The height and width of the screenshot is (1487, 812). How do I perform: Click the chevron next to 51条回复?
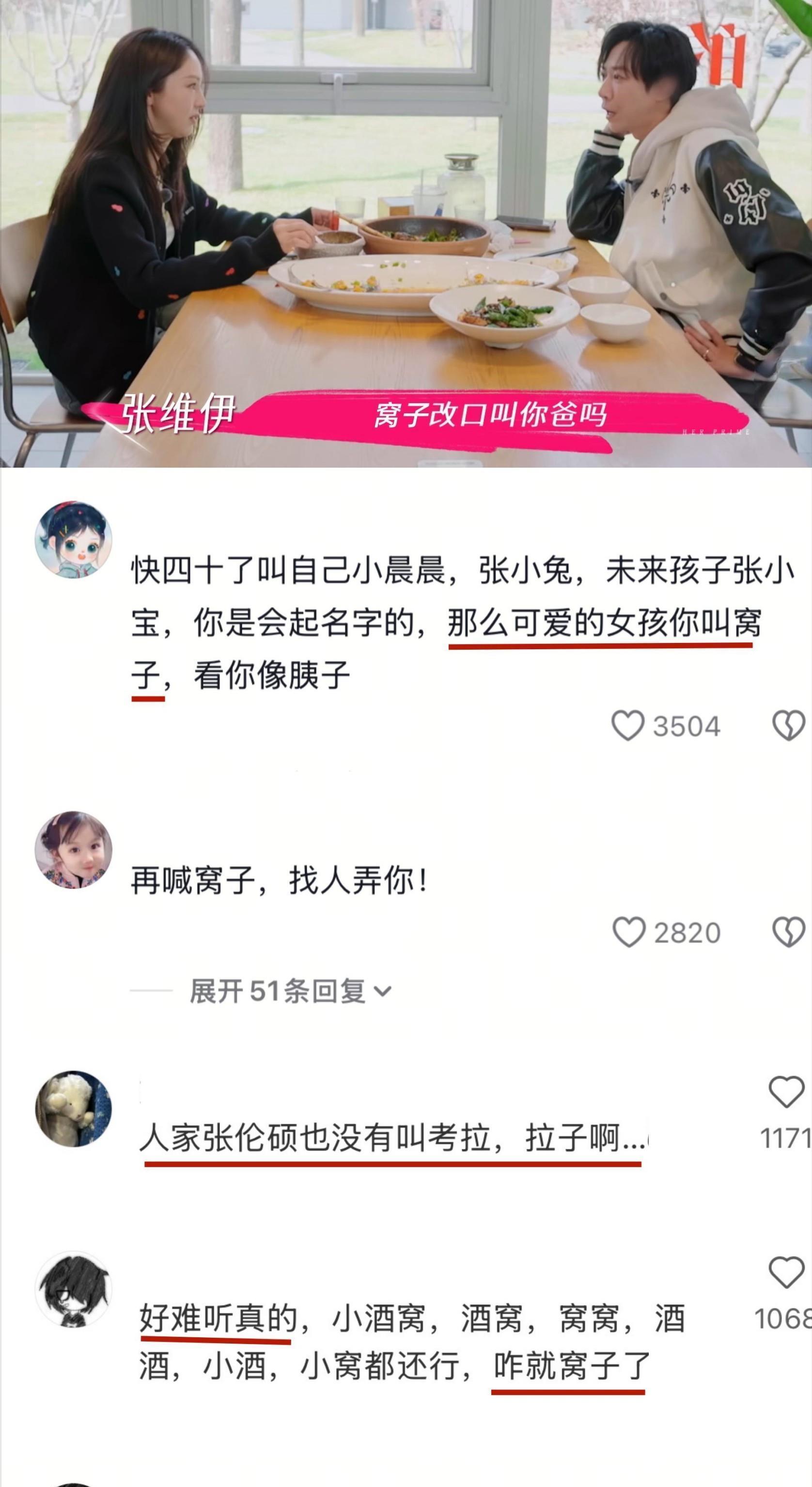click(383, 992)
